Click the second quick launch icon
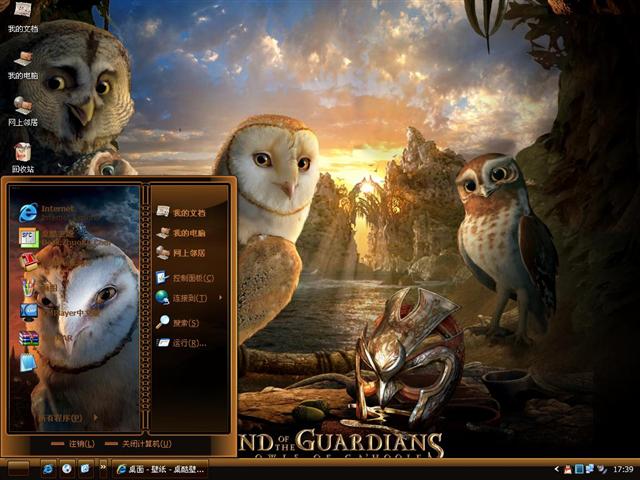 [67, 469]
